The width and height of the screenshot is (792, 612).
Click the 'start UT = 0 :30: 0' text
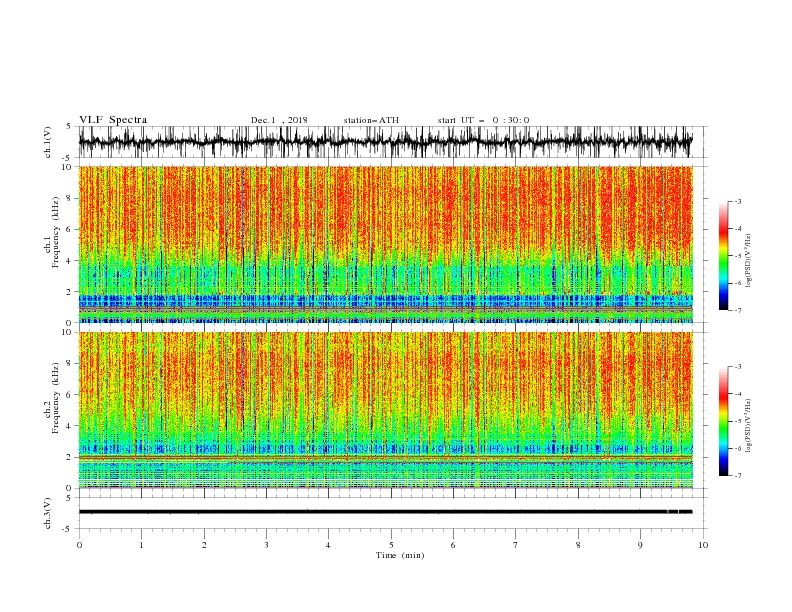(483, 120)
